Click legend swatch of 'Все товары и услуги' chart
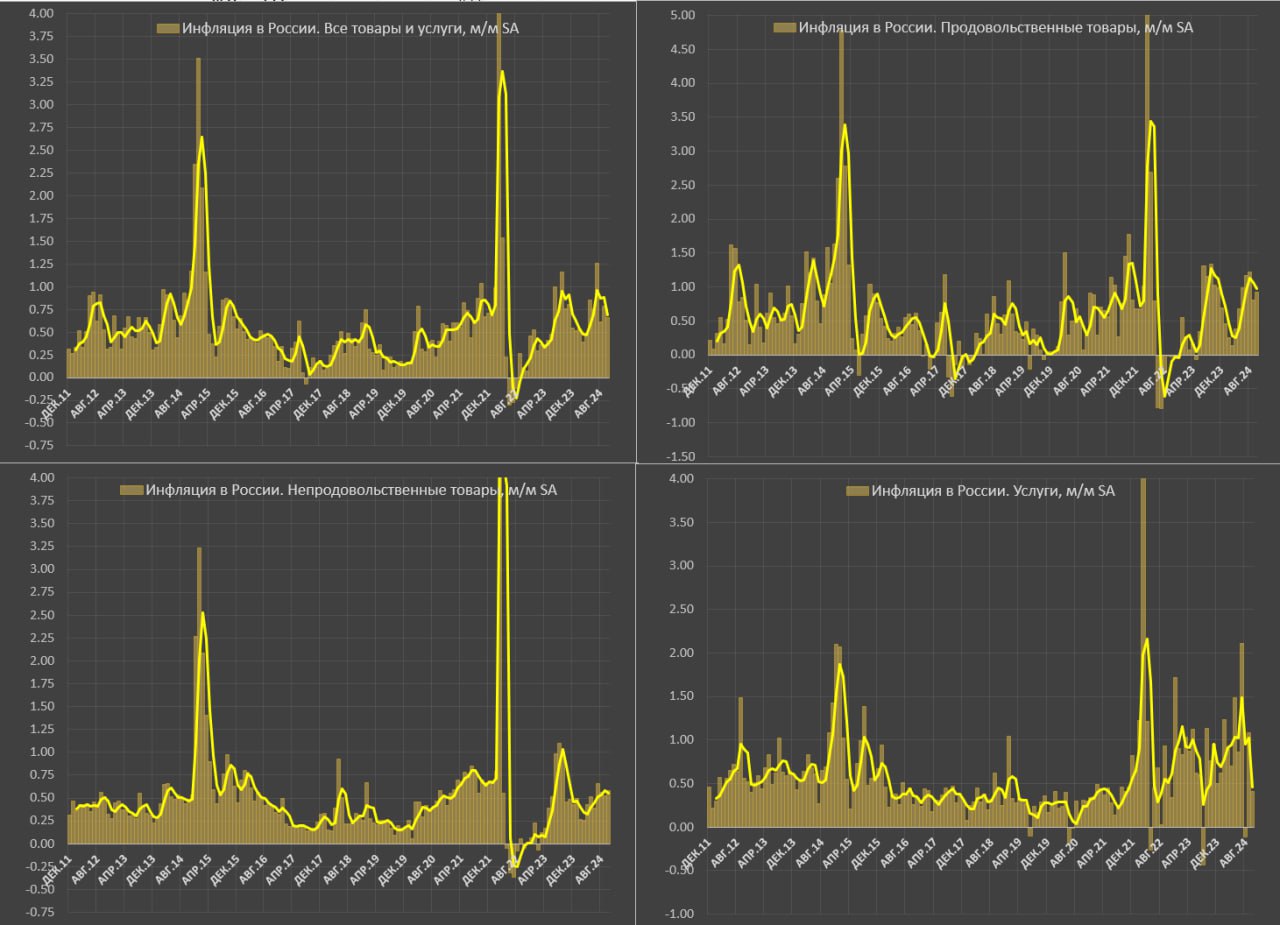1280x925 pixels. click(x=169, y=29)
